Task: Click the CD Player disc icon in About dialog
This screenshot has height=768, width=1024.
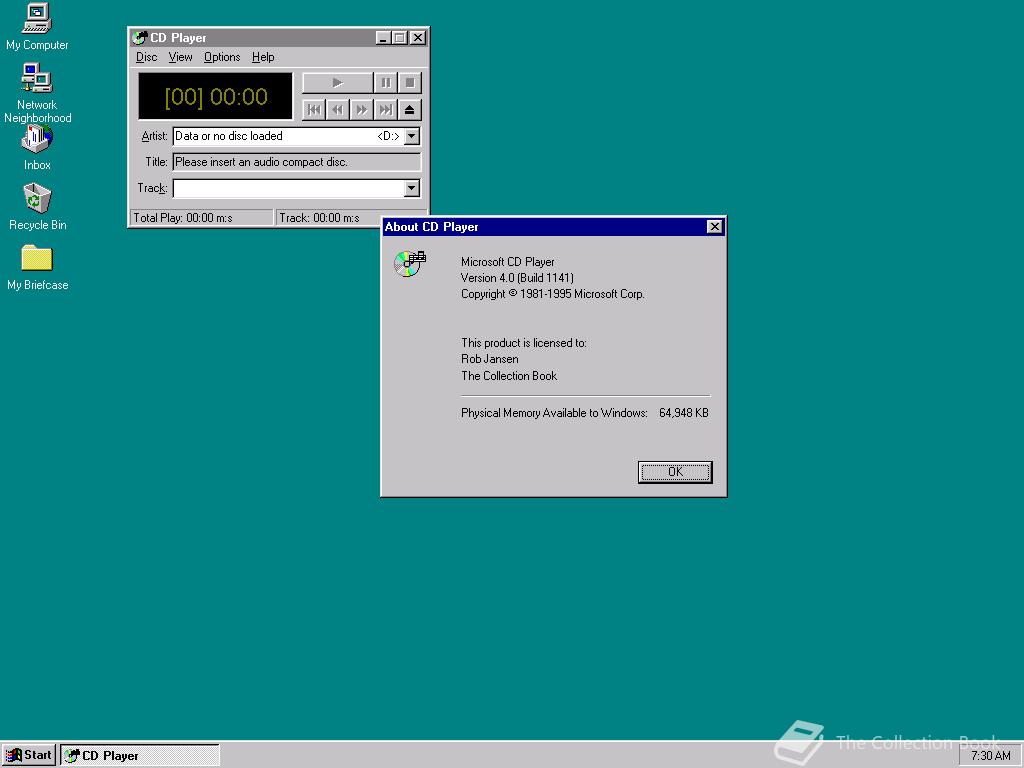Action: [409, 263]
